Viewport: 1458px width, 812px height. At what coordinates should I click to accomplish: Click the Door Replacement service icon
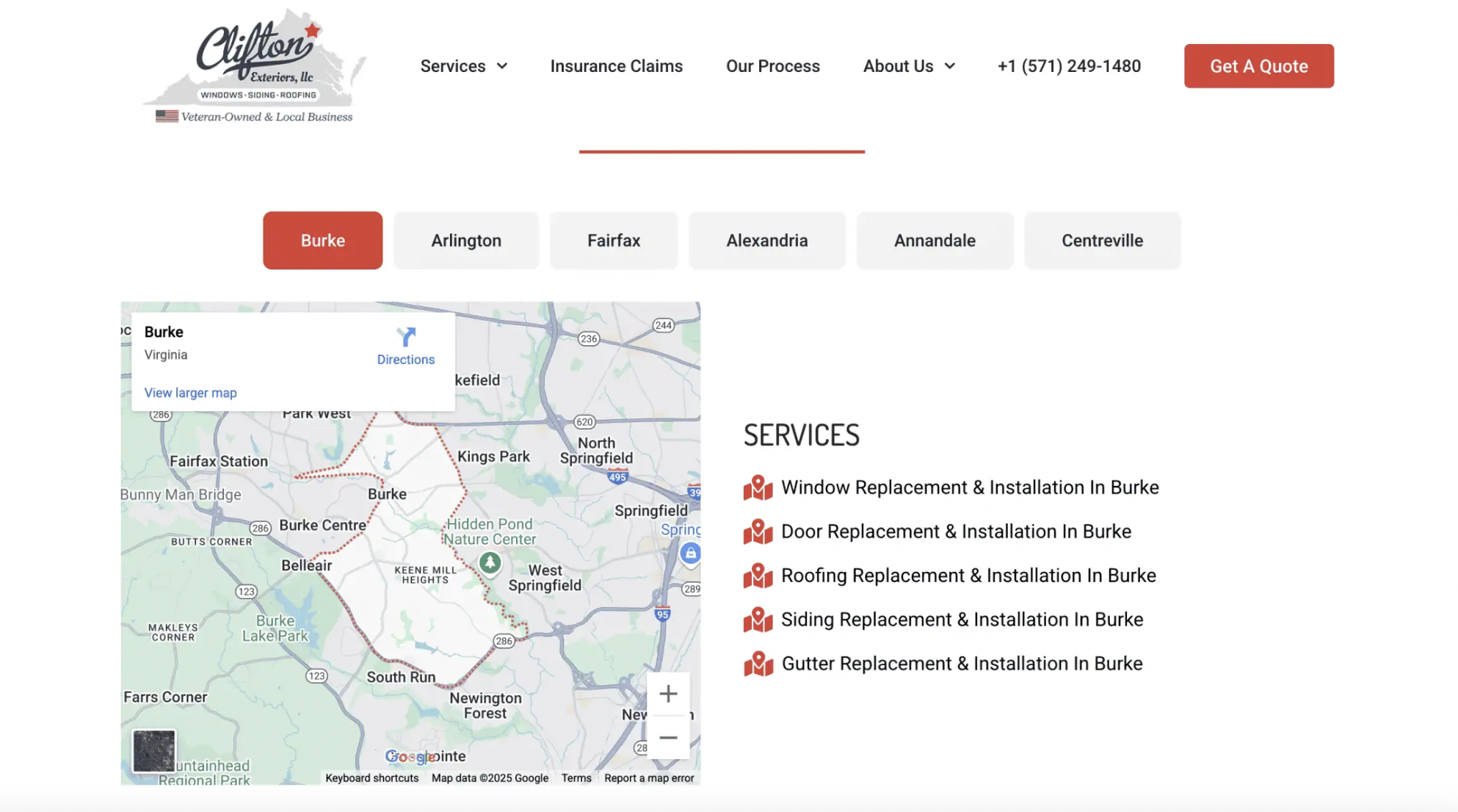[x=758, y=532]
